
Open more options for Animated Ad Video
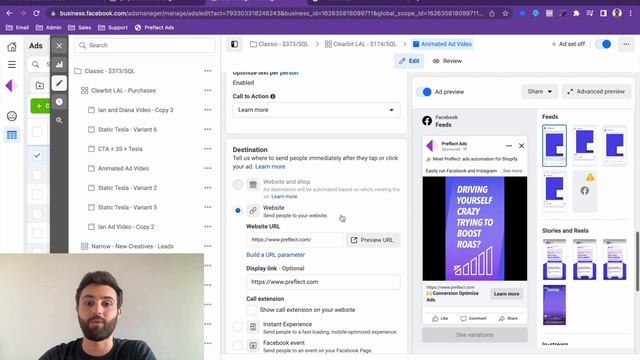(208, 169)
